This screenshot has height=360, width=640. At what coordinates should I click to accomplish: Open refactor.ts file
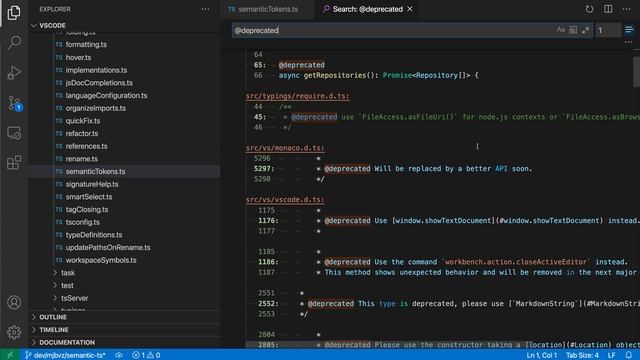[82, 133]
